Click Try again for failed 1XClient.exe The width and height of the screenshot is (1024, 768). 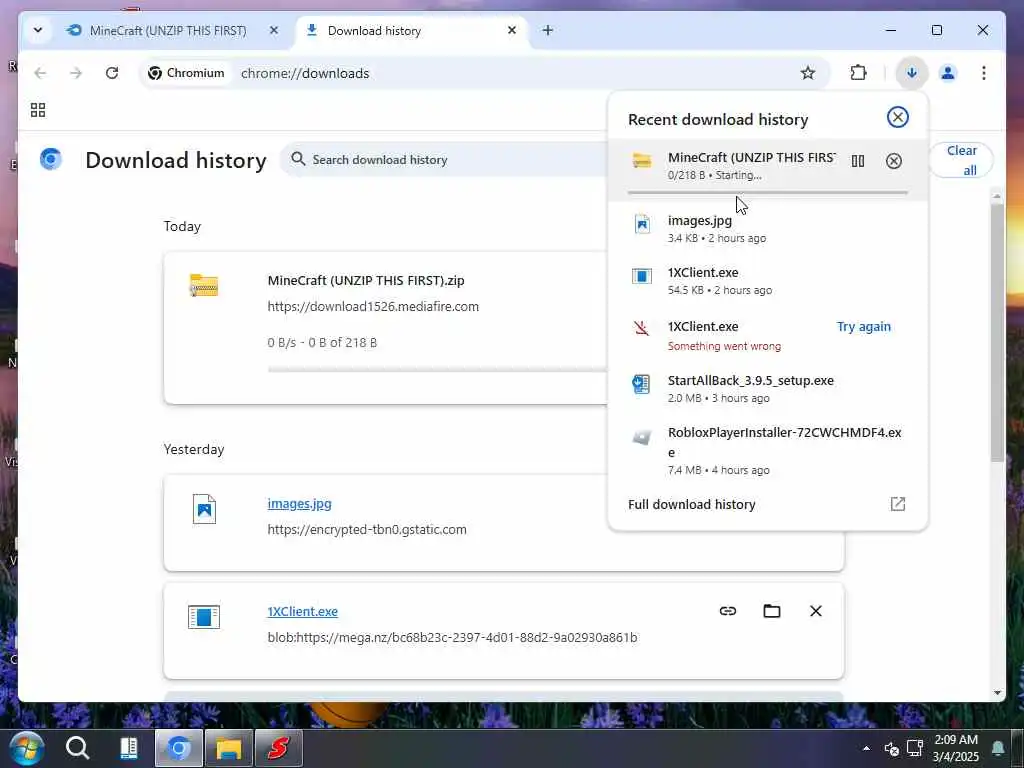click(863, 327)
